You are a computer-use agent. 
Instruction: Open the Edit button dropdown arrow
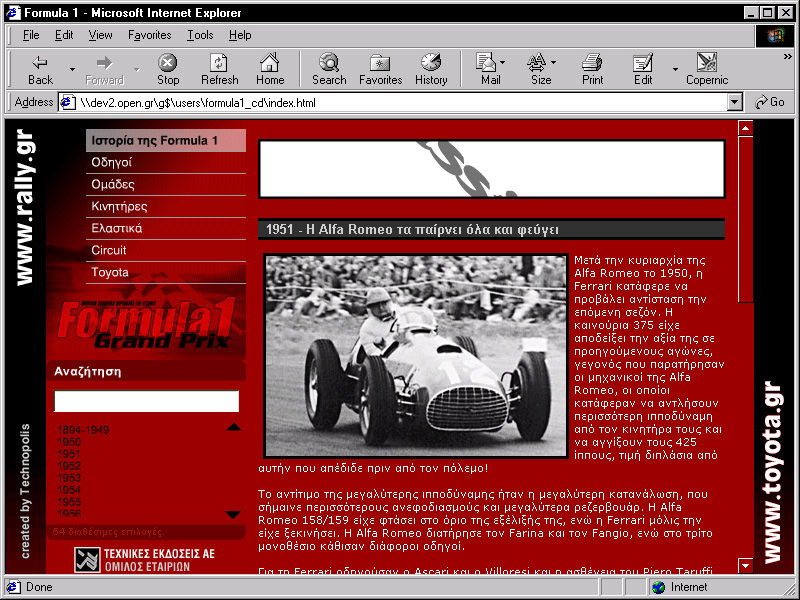click(675, 69)
